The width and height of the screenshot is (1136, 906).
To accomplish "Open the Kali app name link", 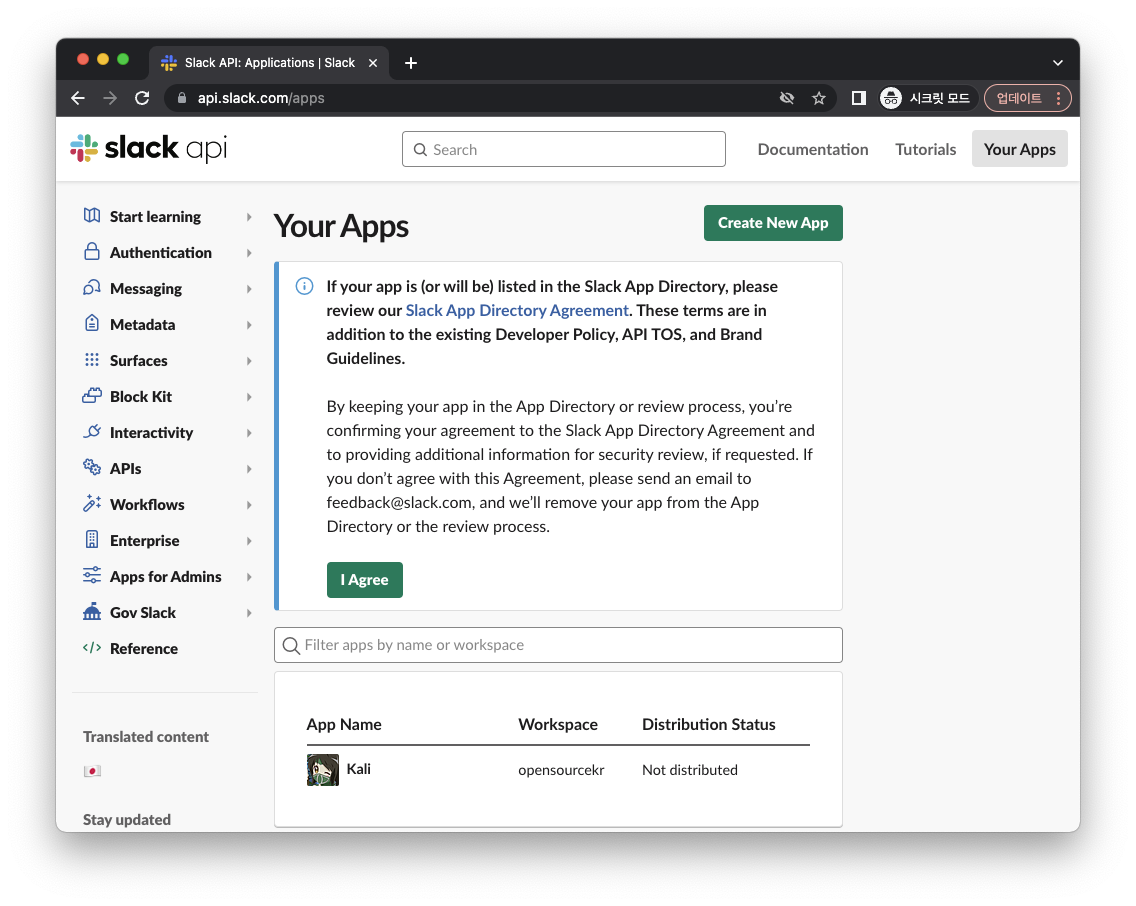I will pos(359,769).
